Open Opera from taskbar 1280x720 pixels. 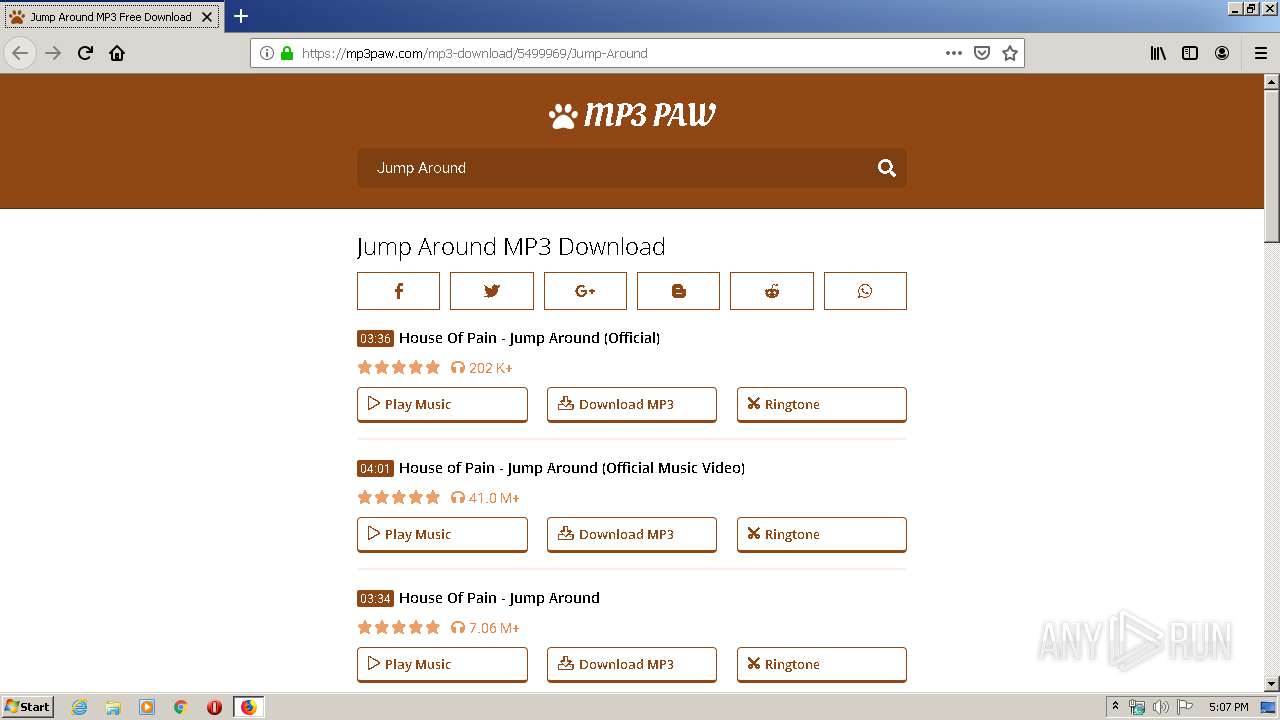pyautogui.click(x=214, y=707)
